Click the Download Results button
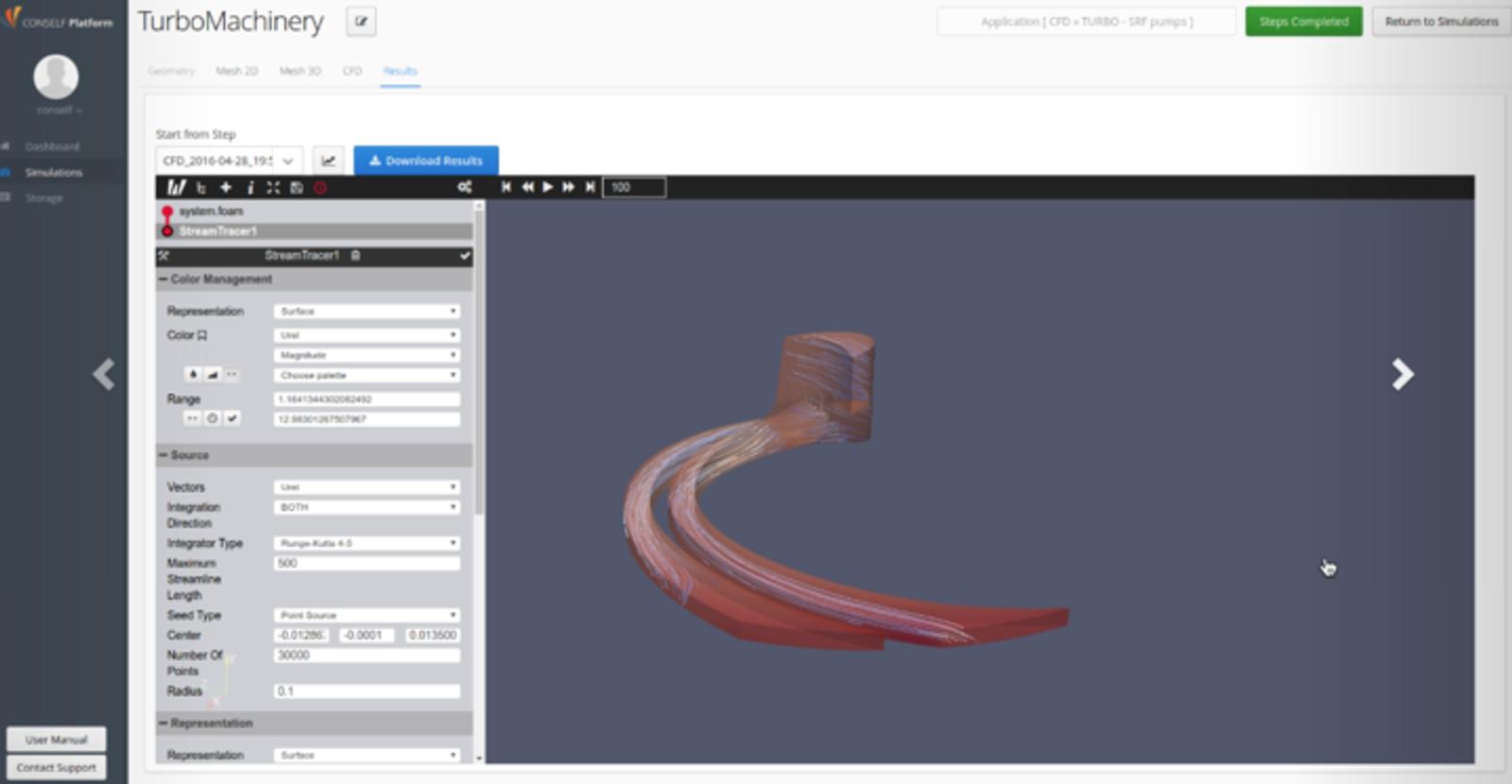This screenshot has height=784, width=1512. [x=425, y=161]
